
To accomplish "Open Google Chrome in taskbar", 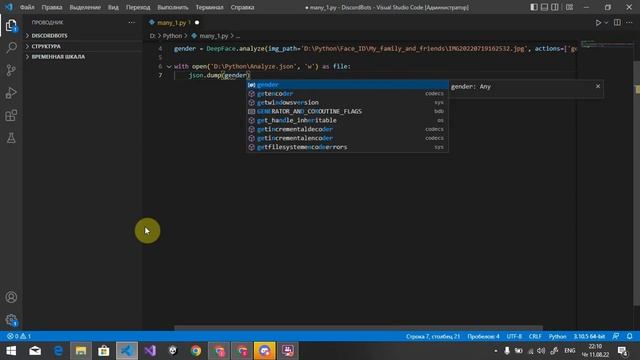I will 196,351.
